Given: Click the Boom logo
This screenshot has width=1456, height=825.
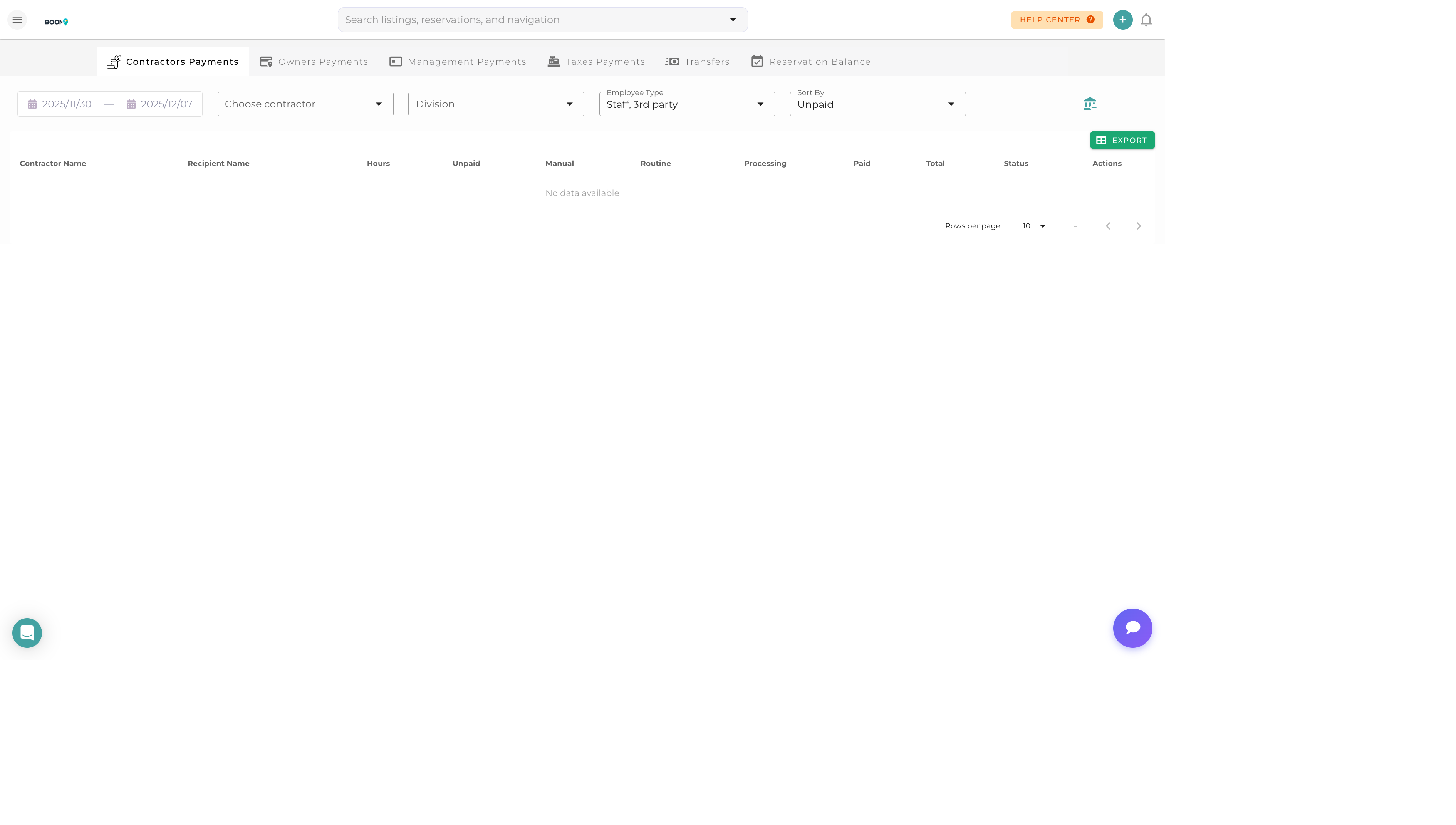Looking at the screenshot, I should [57, 21].
